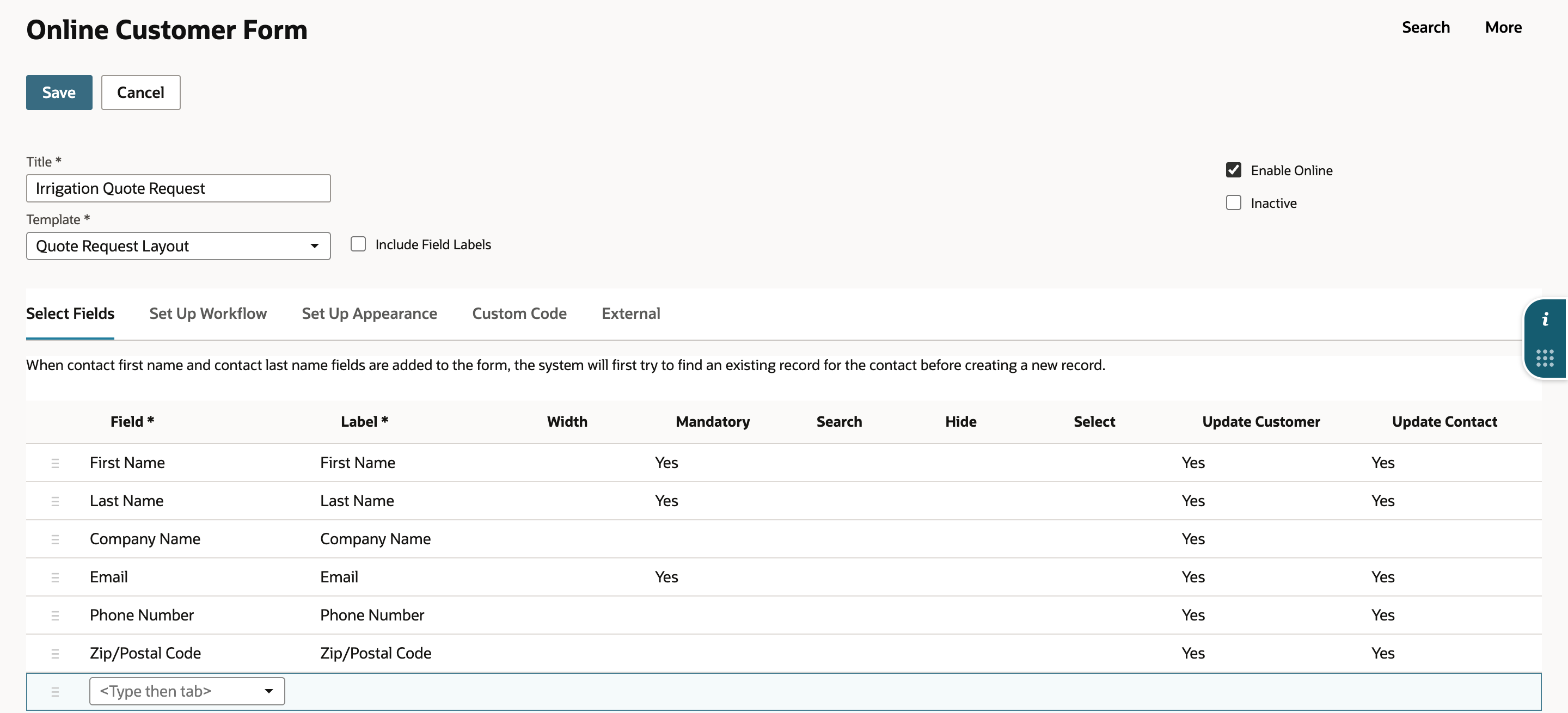Open the Search link at top right
1568x713 pixels.
point(1425,27)
